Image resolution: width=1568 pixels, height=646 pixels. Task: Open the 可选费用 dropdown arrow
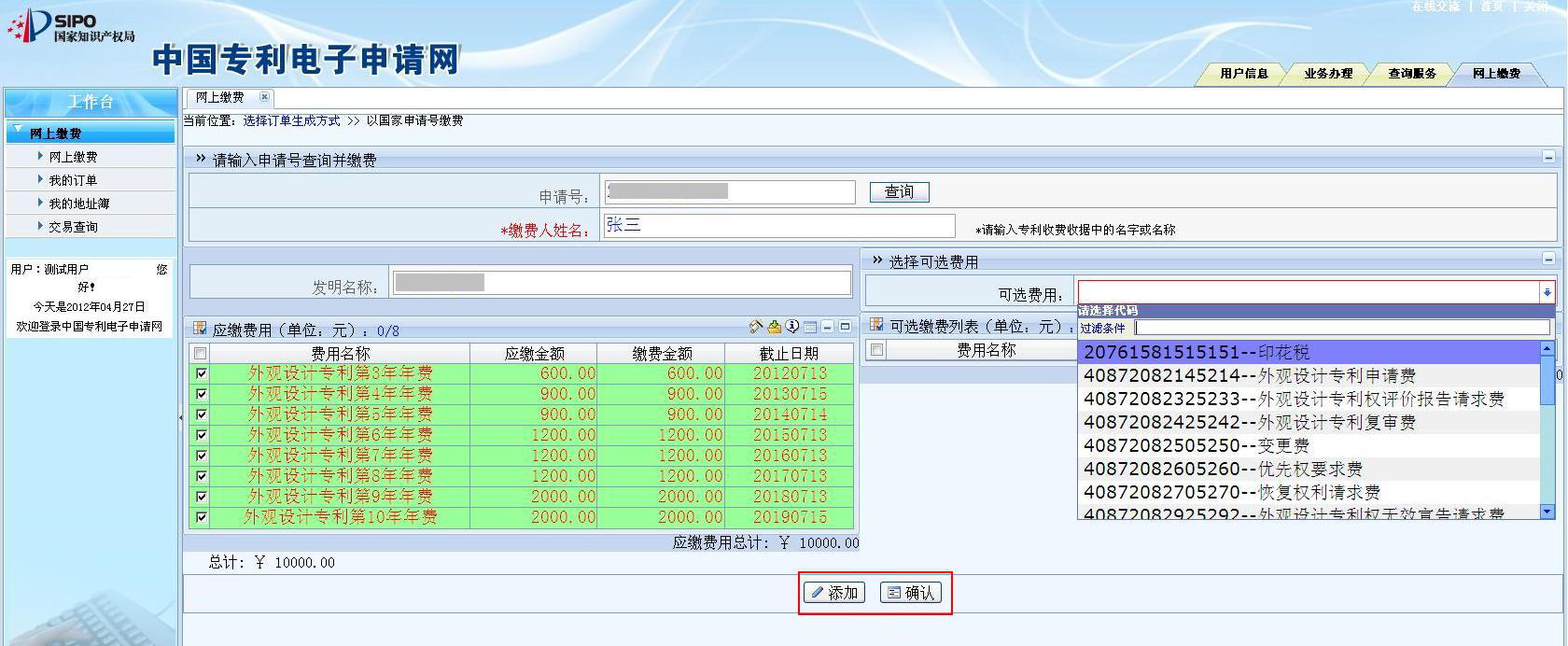pyautogui.click(x=1547, y=292)
